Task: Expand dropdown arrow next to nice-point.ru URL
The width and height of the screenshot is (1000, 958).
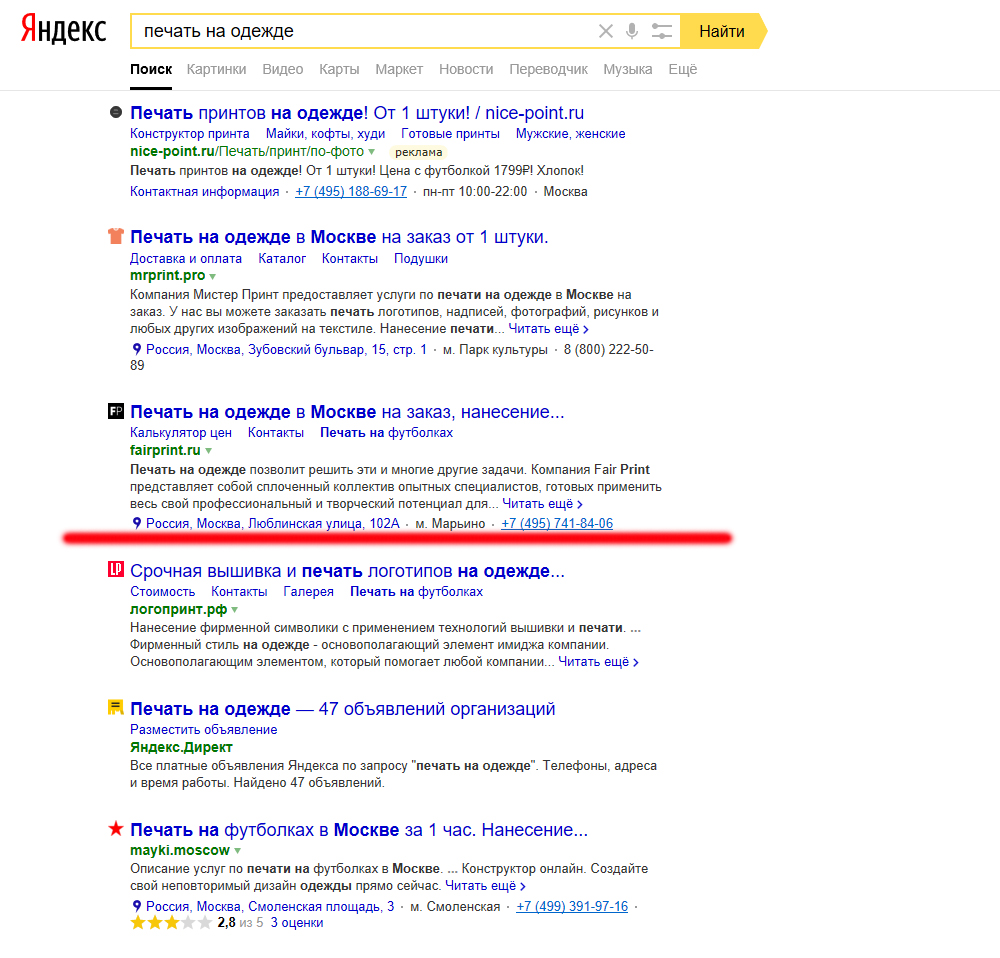Action: (371, 152)
